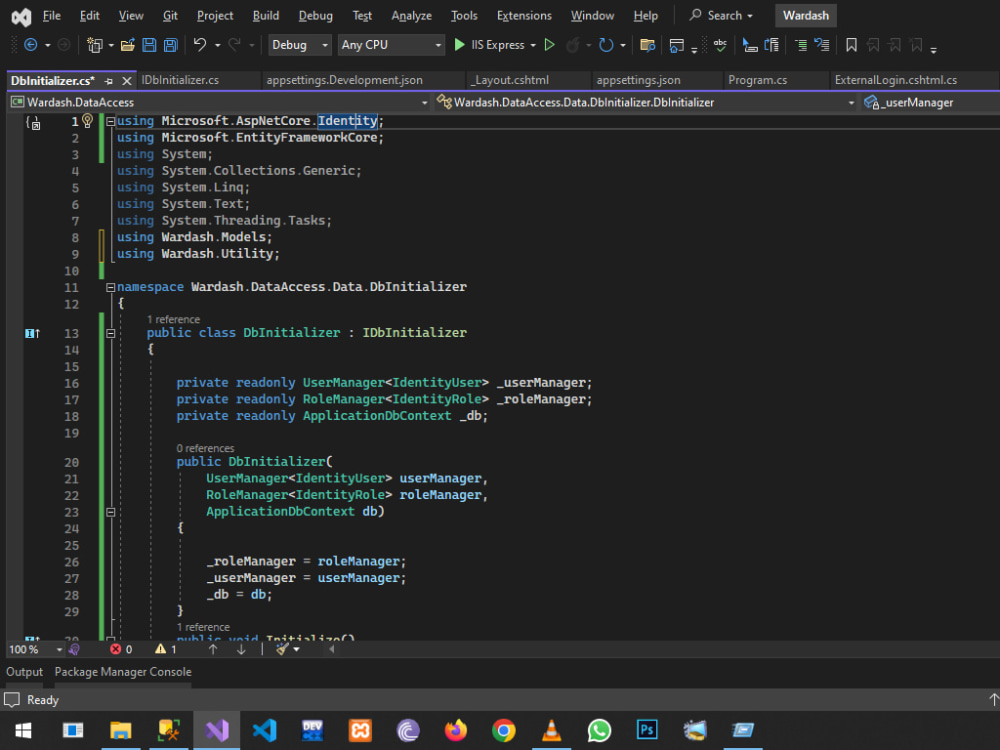Collapse the using directives region
Viewport: 1000px width, 750px height.
pos(110,121)
